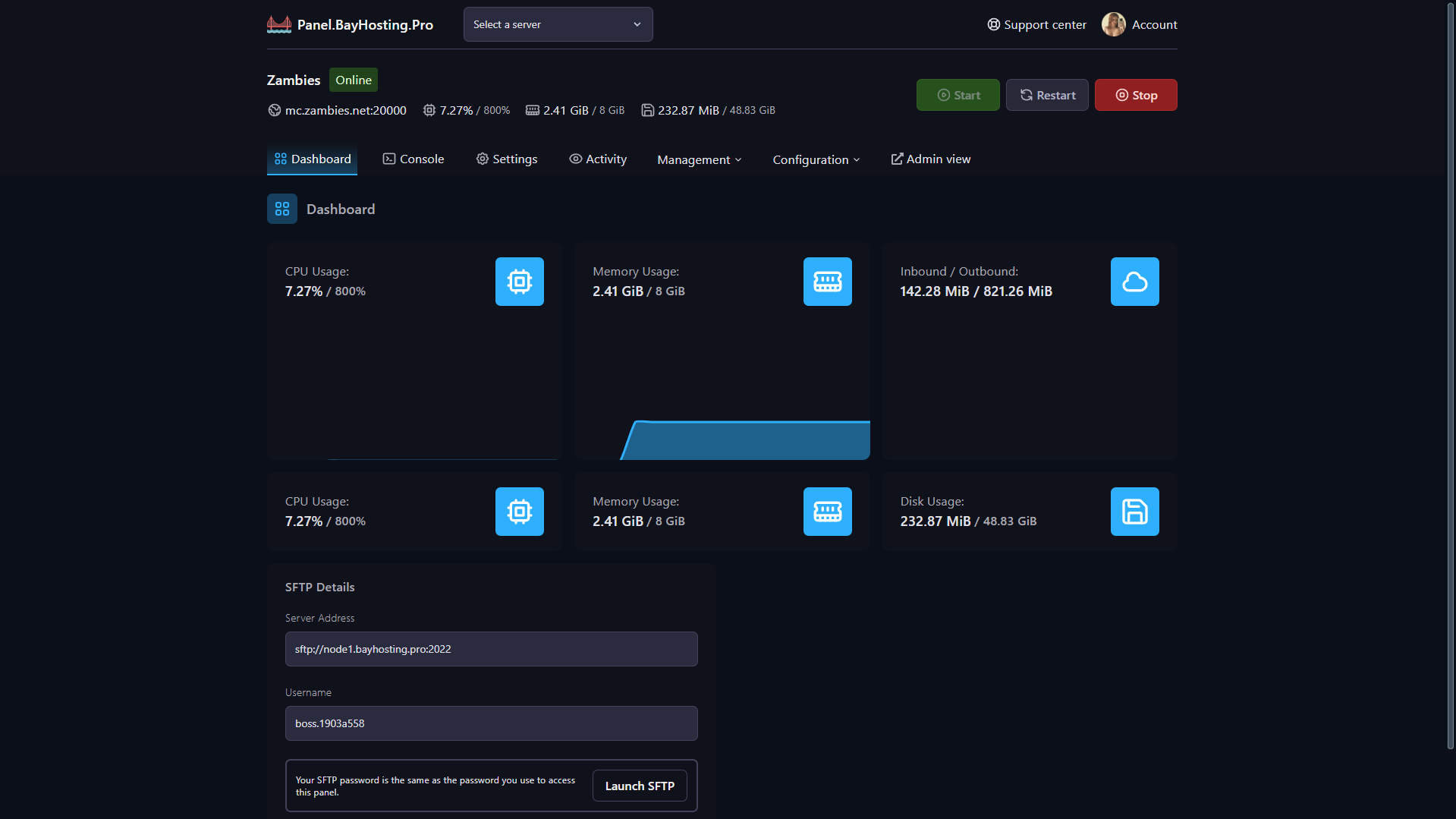
Task: Click the green Start button
Action: [x=958, y=95]
